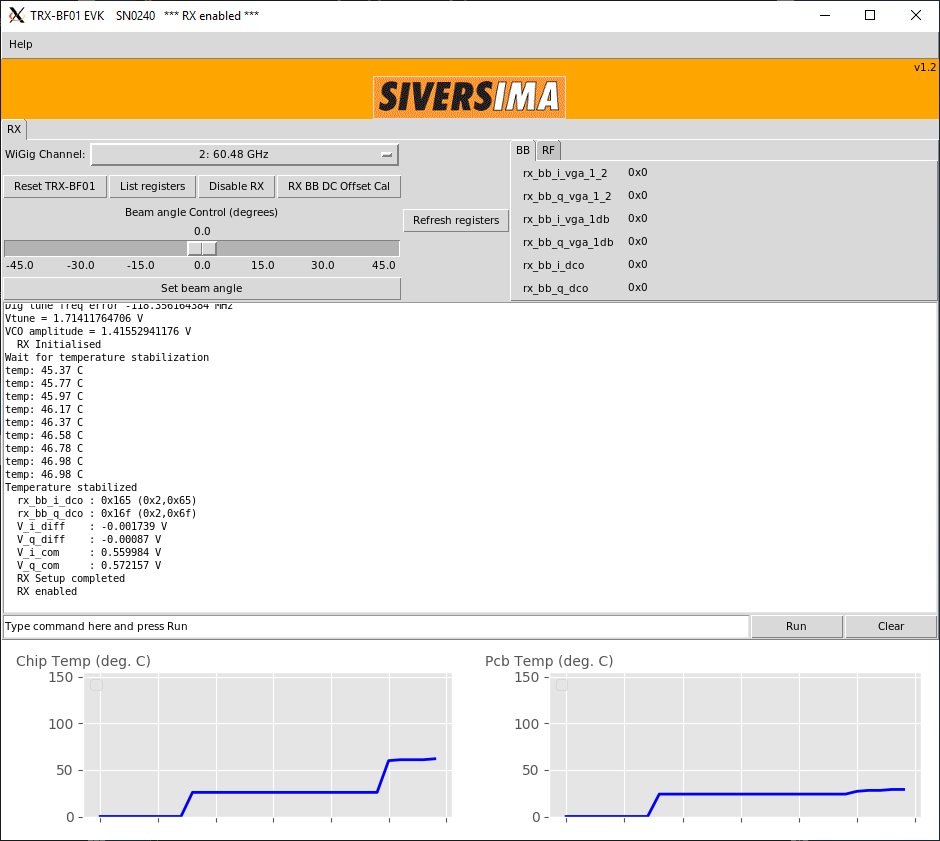The height and width of the screenshot is (841, 940).
Task: Switch to the RF registers tab
Action: (548, 150)
